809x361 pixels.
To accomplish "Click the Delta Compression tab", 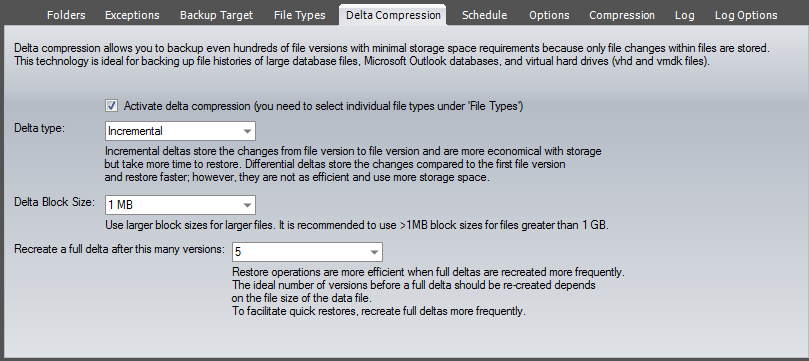I will tap(393, 15).
